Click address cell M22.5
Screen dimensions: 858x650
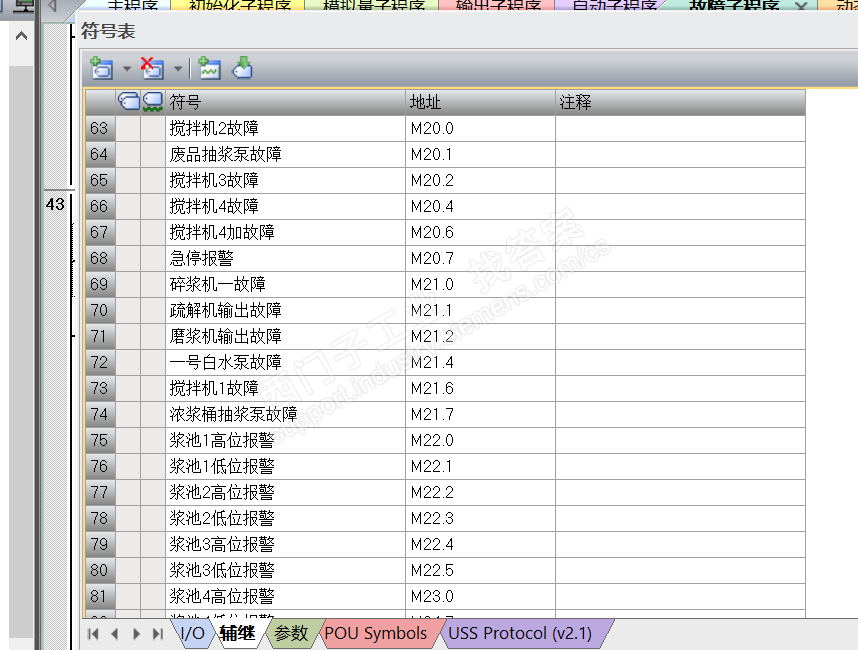pyautogui.click(x=480, y=570)
